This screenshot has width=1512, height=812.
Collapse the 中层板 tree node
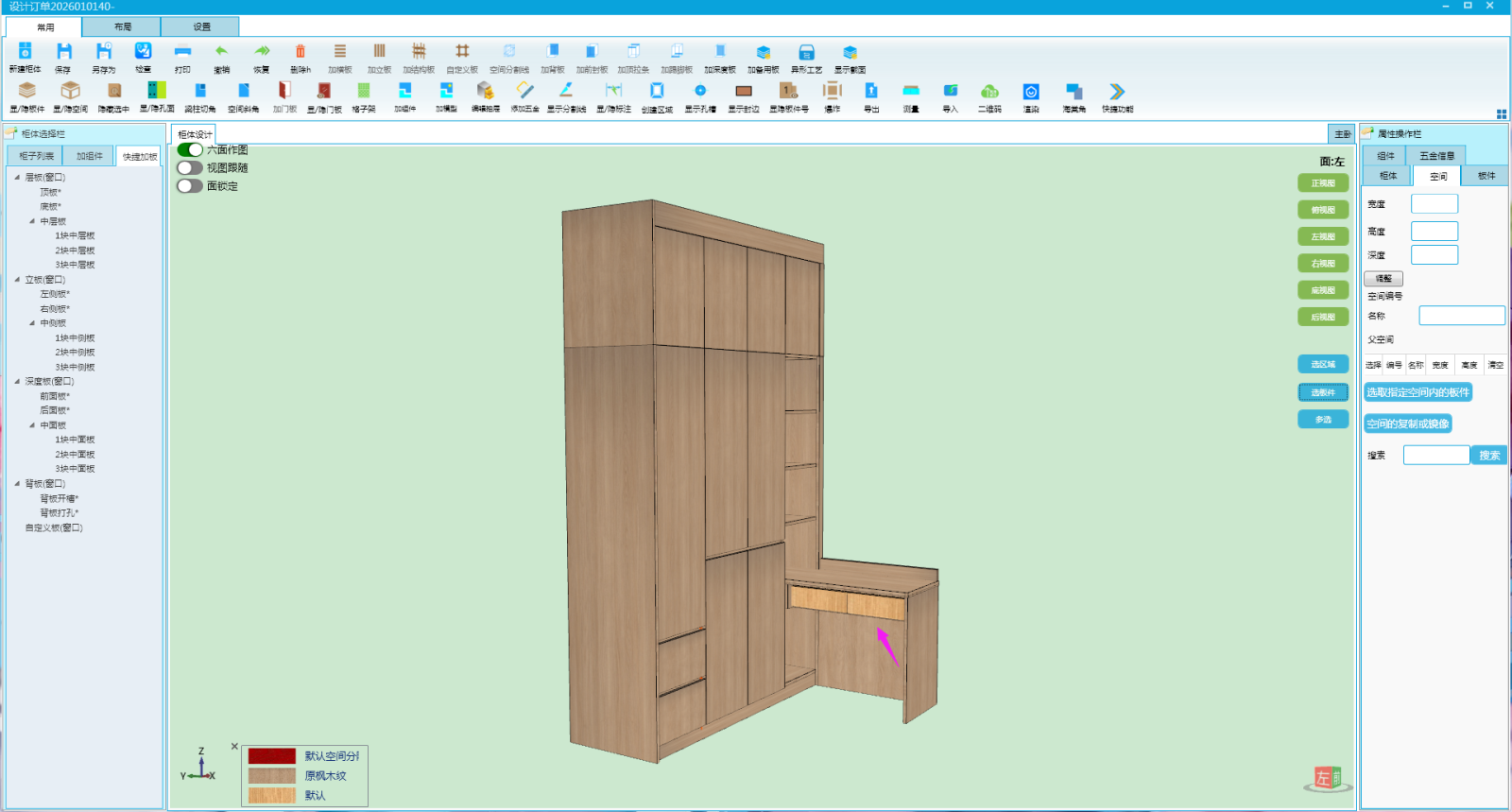click(32, 221)
